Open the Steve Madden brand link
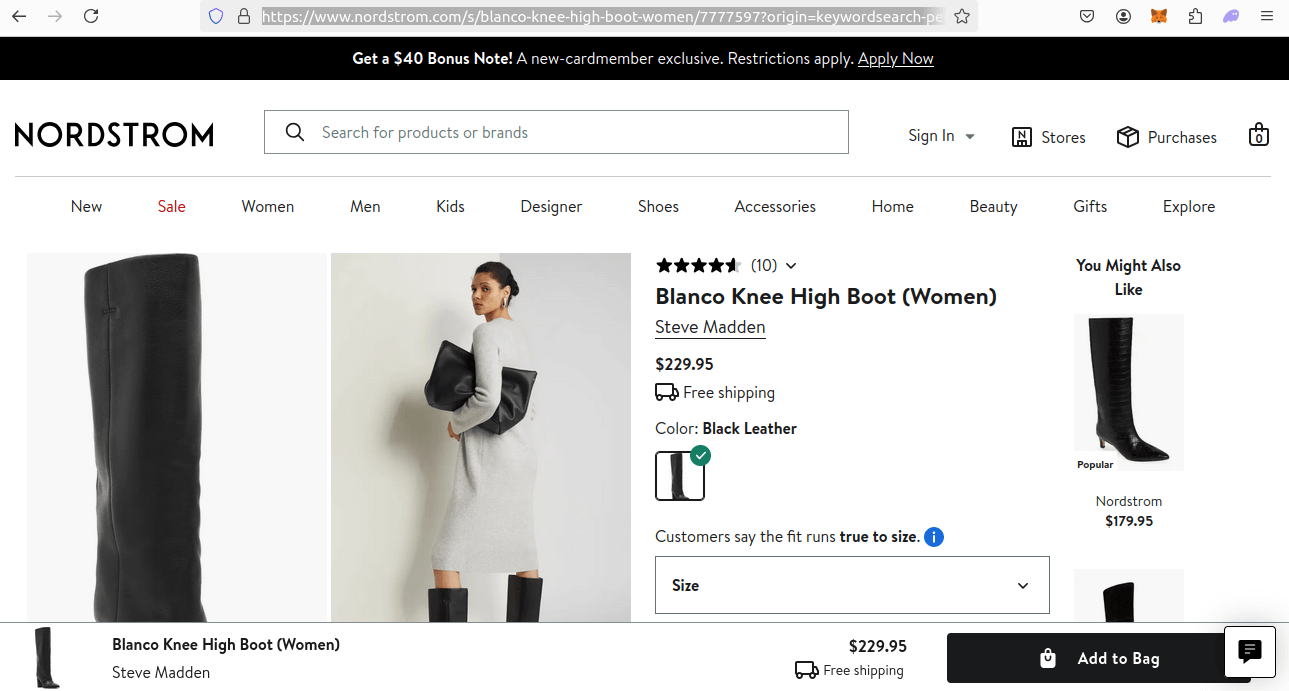This screenshot has width=1289, height=691. click(710, 327)
